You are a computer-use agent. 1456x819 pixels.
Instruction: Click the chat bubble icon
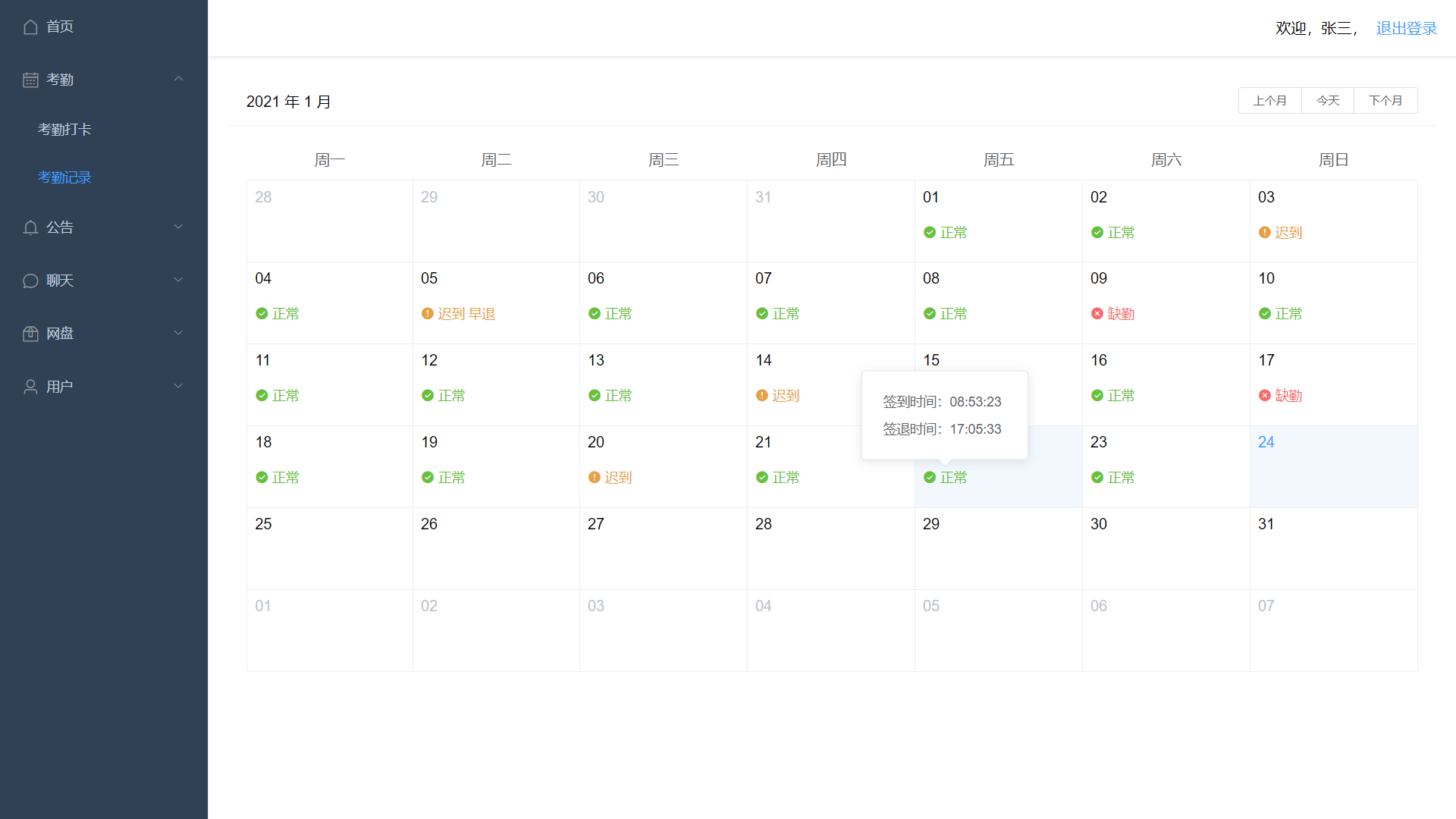30,281
